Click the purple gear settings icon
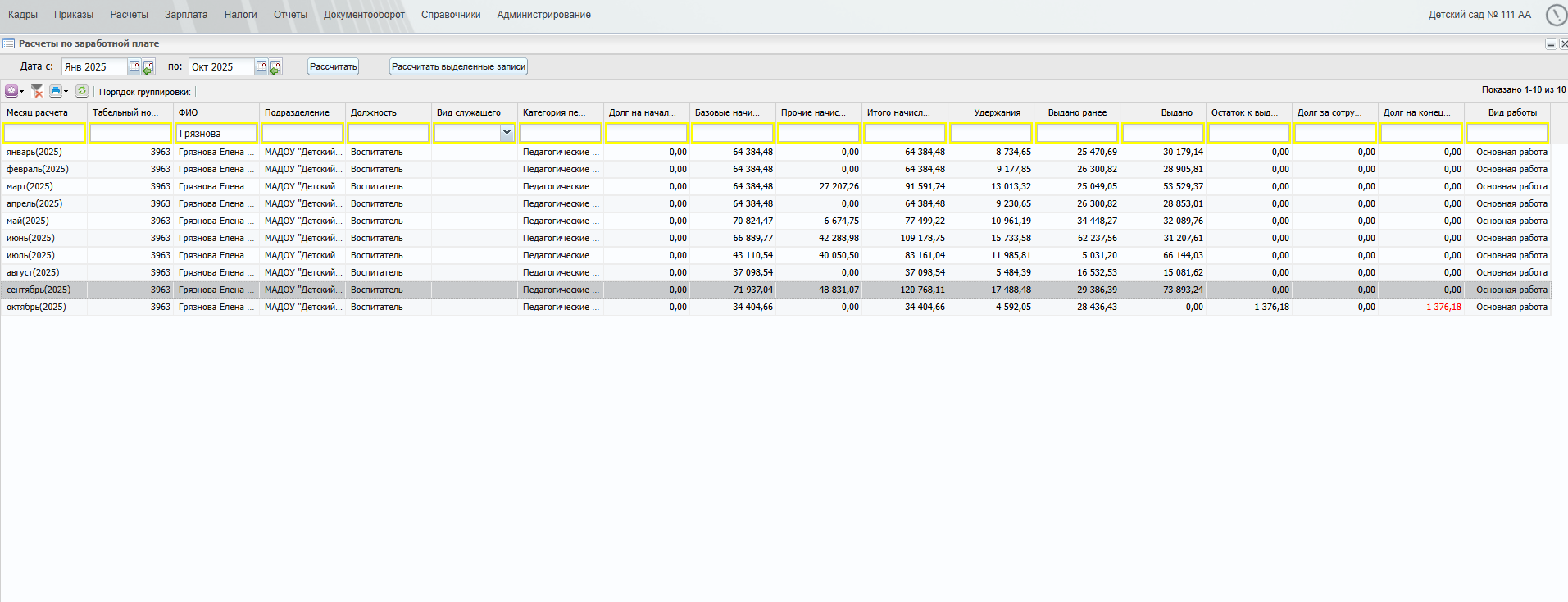 click(x=11, y=91)
